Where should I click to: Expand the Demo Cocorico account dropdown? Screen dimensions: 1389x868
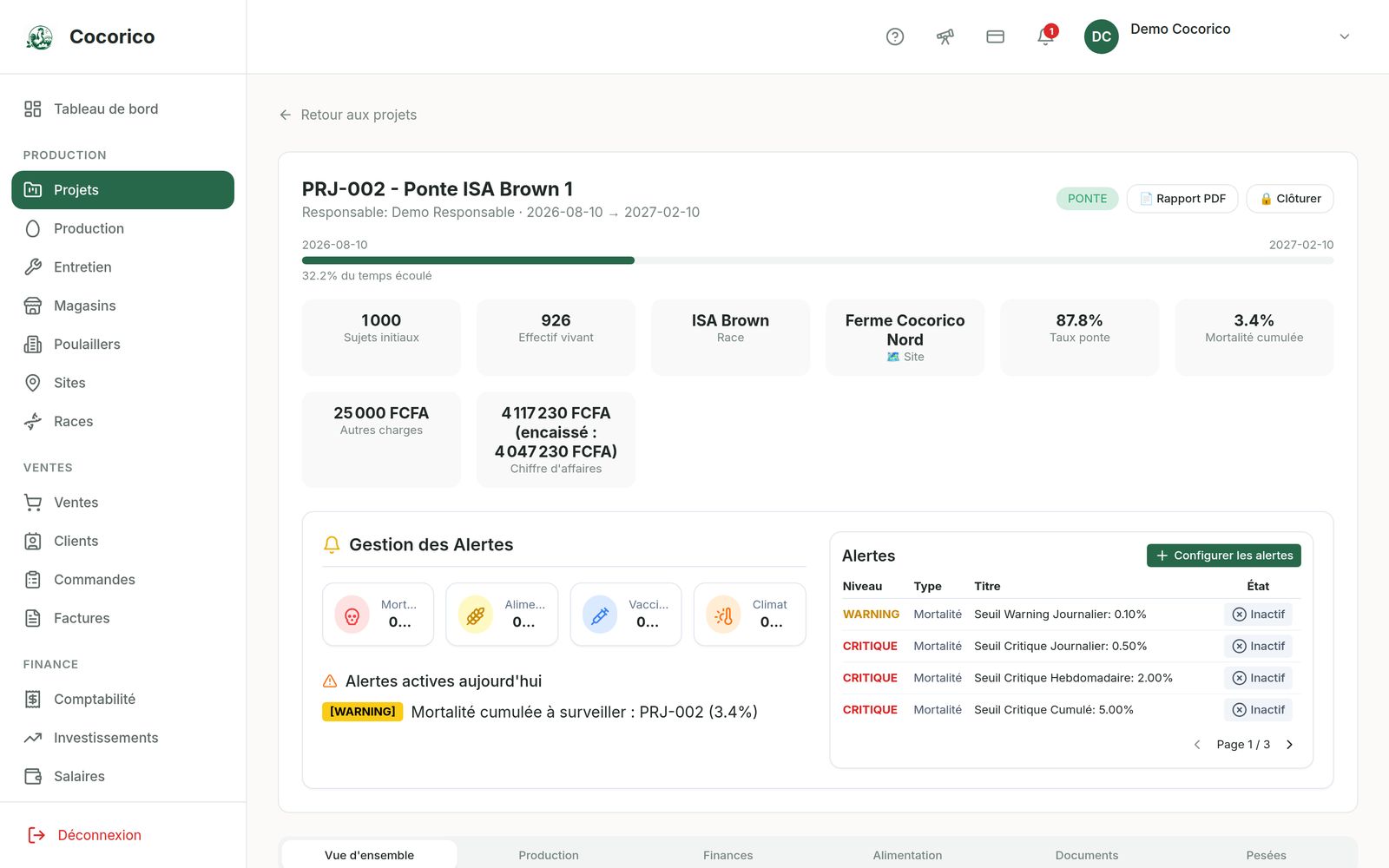click(1344, 36)
